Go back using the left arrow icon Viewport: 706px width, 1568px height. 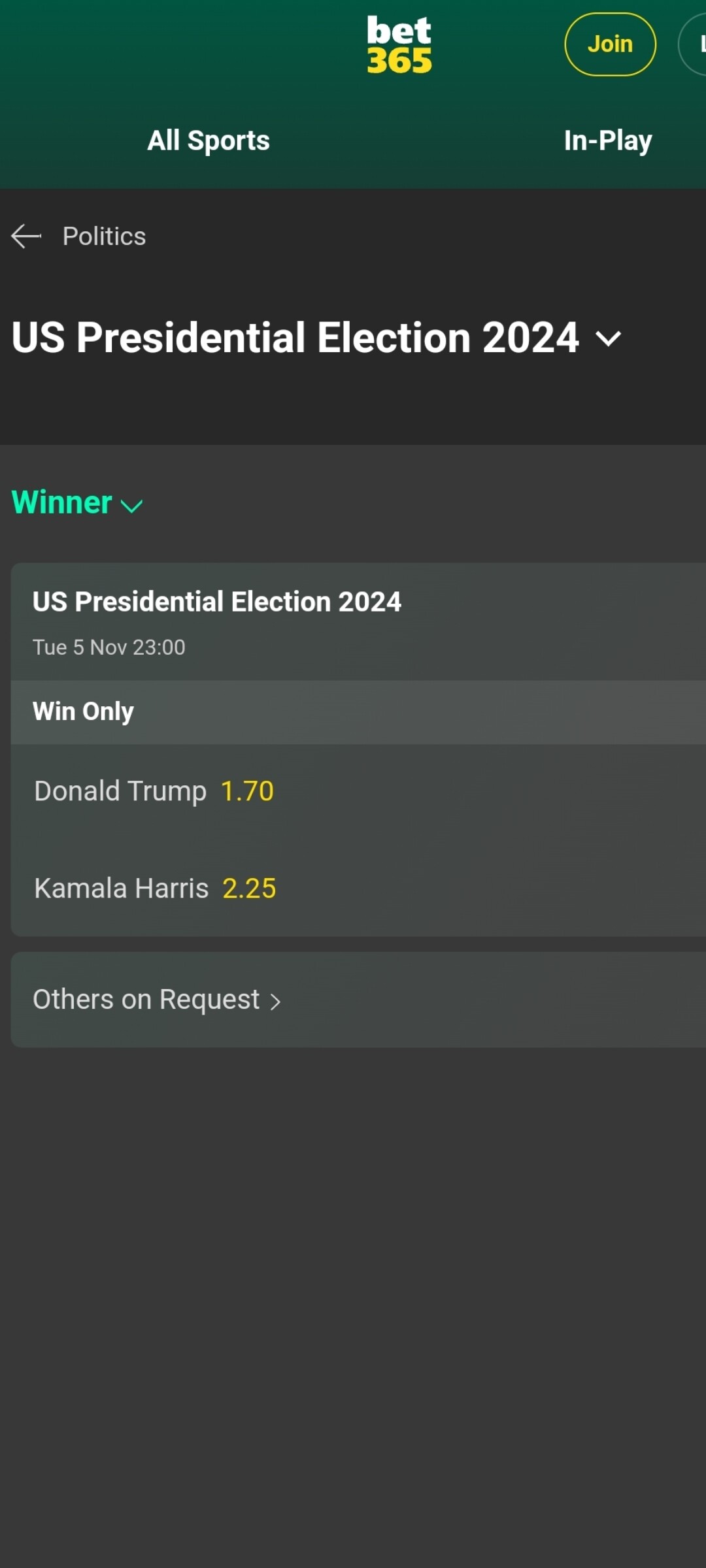[26, 236]
